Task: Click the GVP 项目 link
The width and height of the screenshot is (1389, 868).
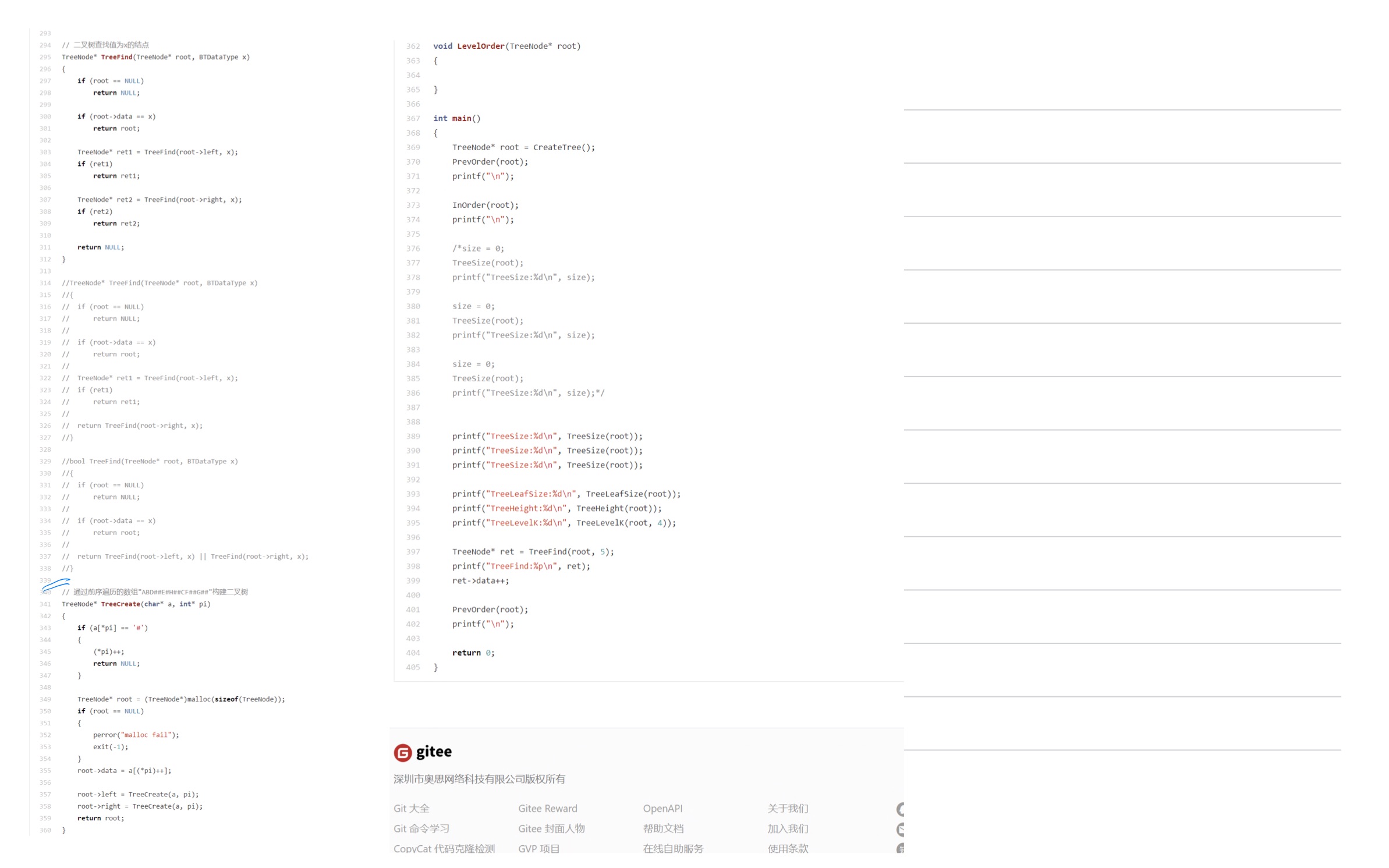Action: pyautogui.click(x=538, y=848)
